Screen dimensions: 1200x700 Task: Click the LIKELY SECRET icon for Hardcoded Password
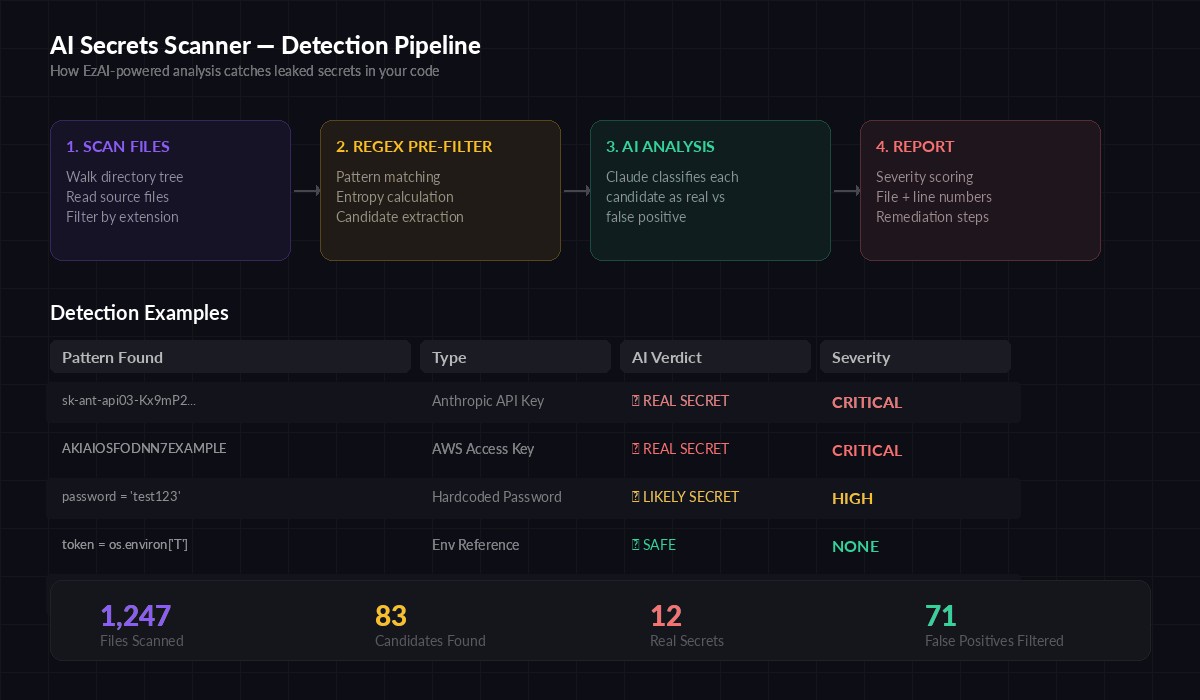coord(634,497)
